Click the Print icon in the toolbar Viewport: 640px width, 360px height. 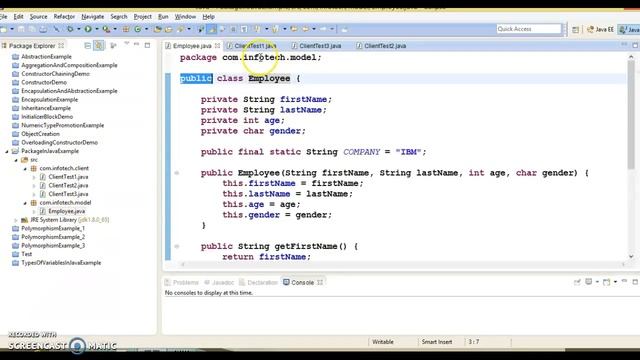pyautogui.click(x=43, y=29)
